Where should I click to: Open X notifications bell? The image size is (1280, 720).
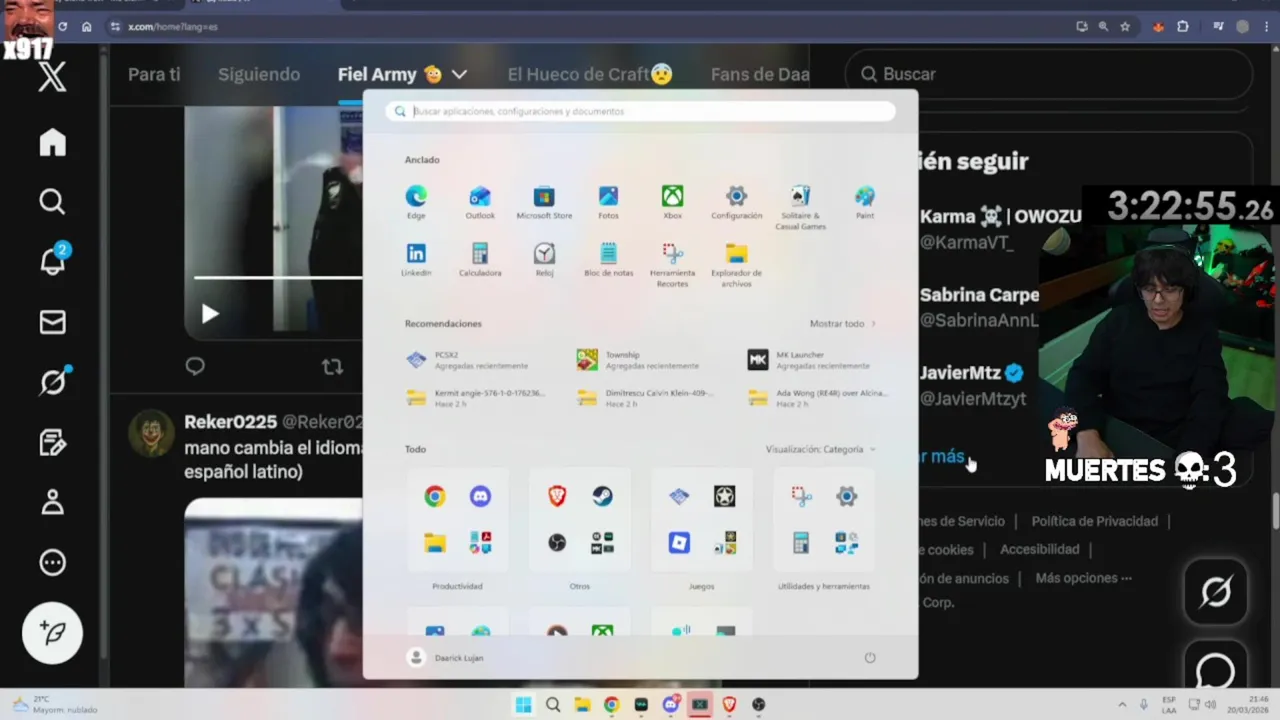click(52, 260)
